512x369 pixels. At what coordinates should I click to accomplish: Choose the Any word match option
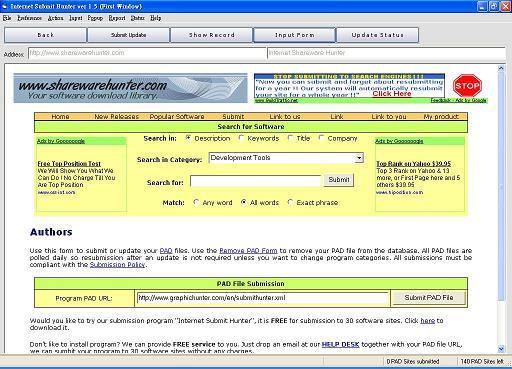coord(196,202)
